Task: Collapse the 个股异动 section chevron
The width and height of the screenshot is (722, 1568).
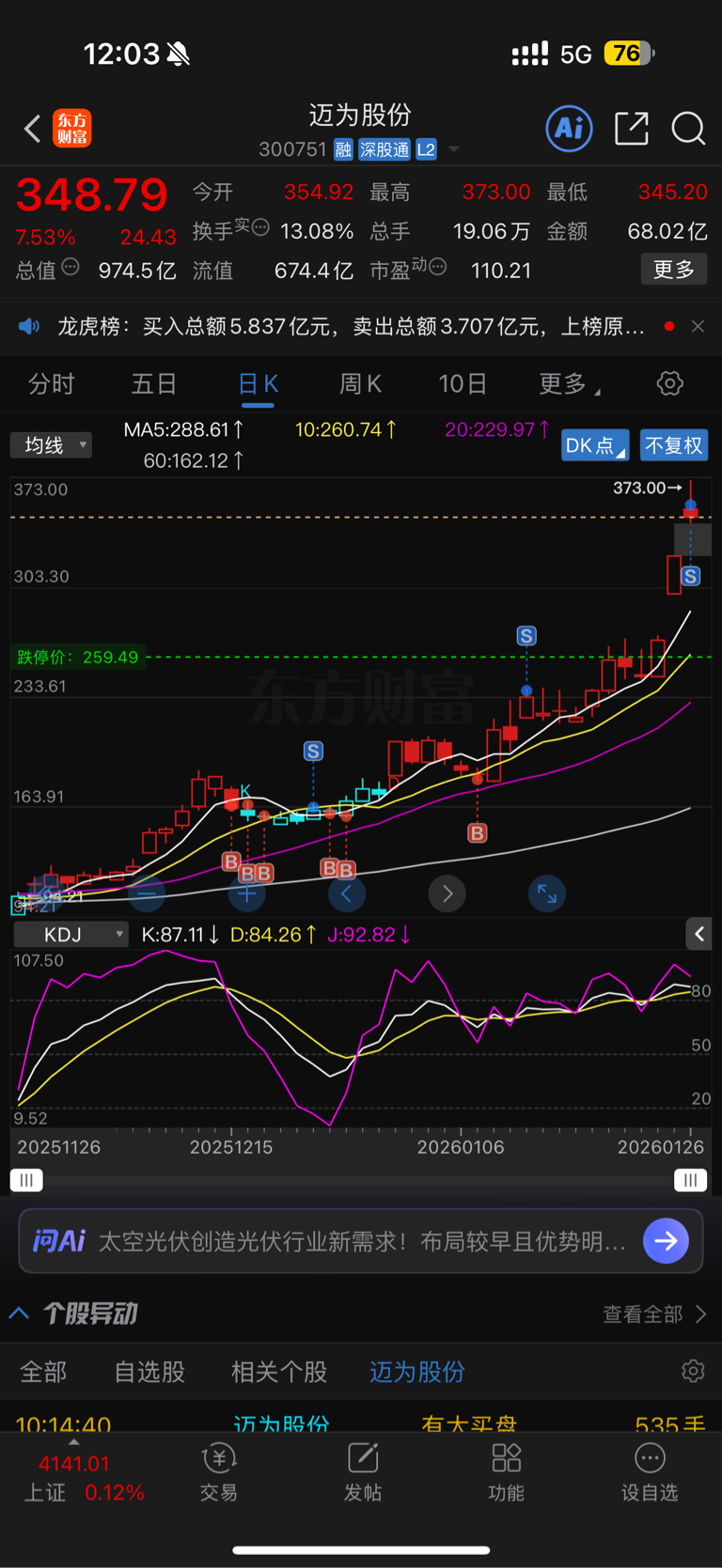Action: tap(19, 1313)
